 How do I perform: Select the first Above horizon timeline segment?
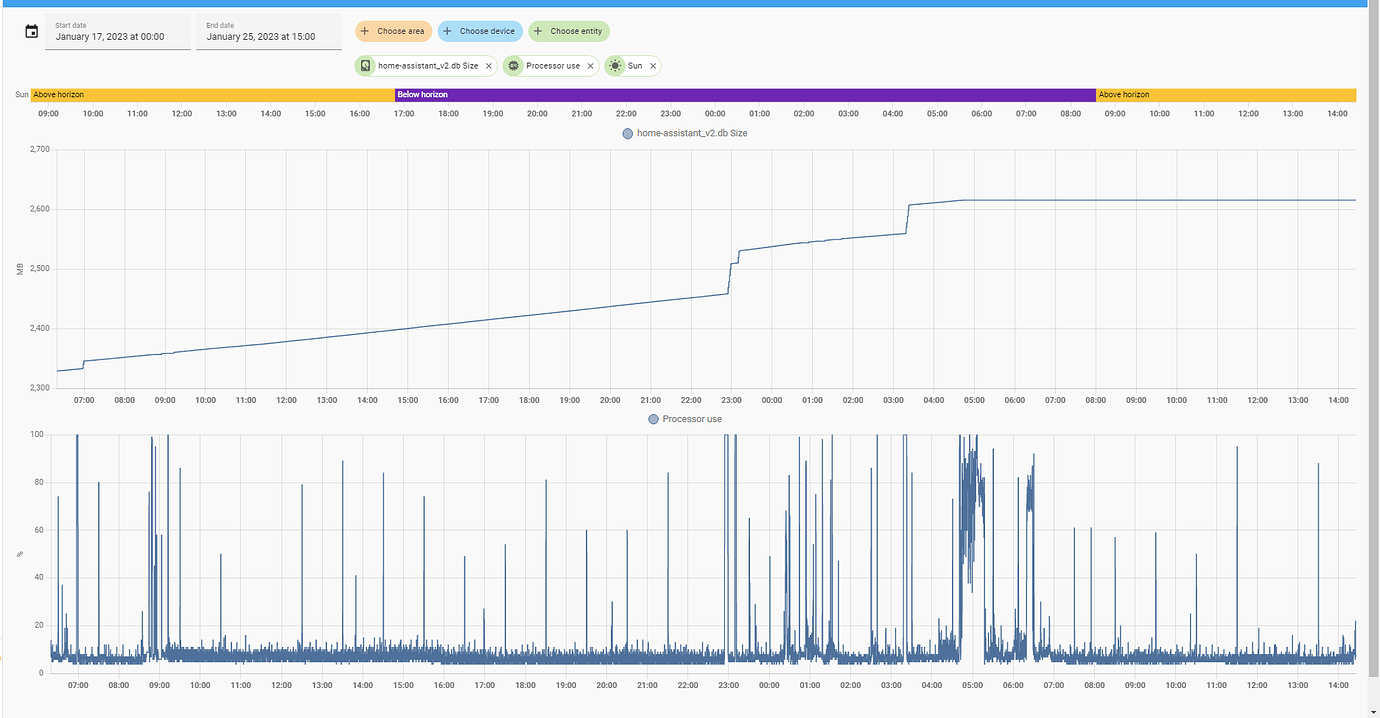[x=210, y=94]
